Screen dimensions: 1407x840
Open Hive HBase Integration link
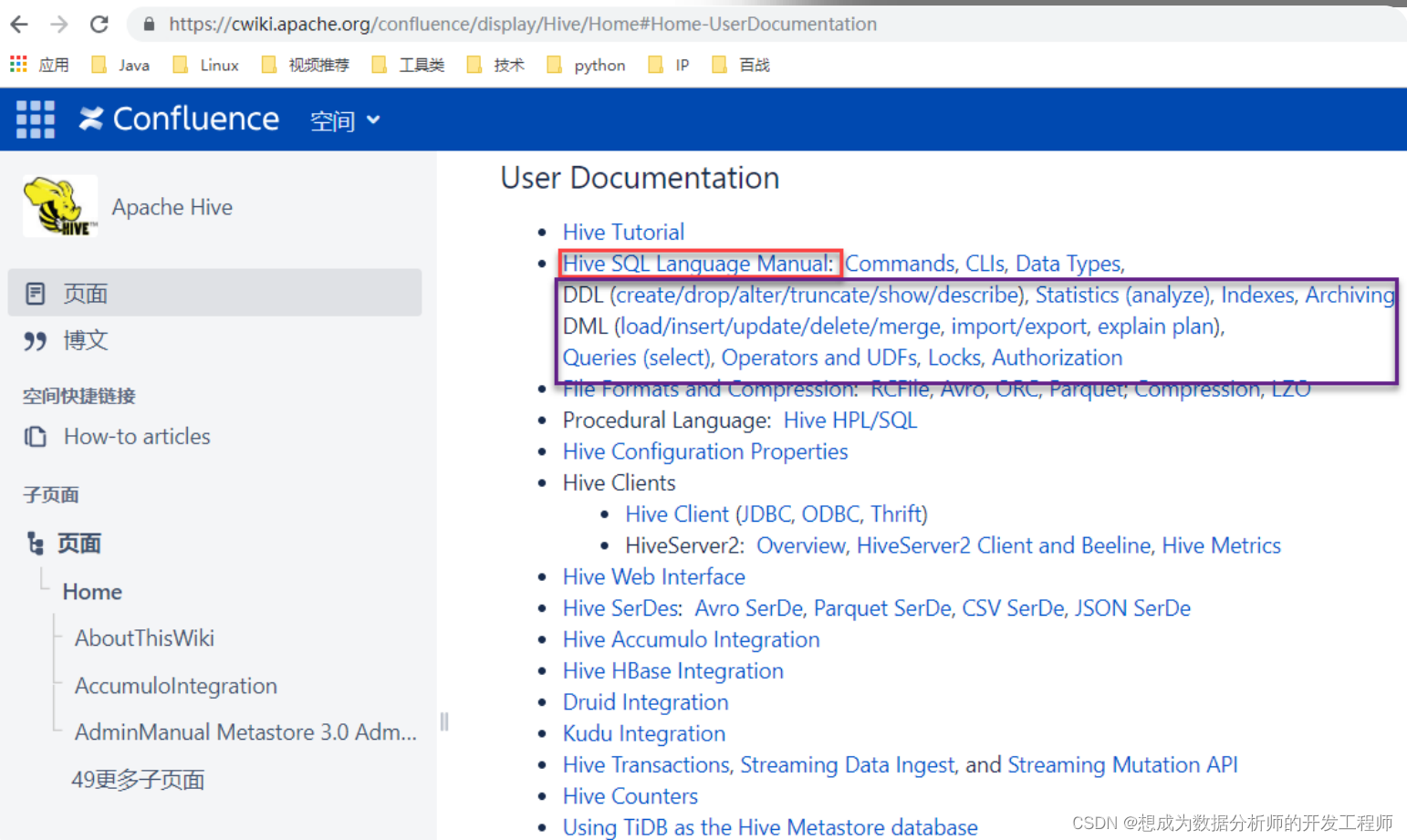673,671
